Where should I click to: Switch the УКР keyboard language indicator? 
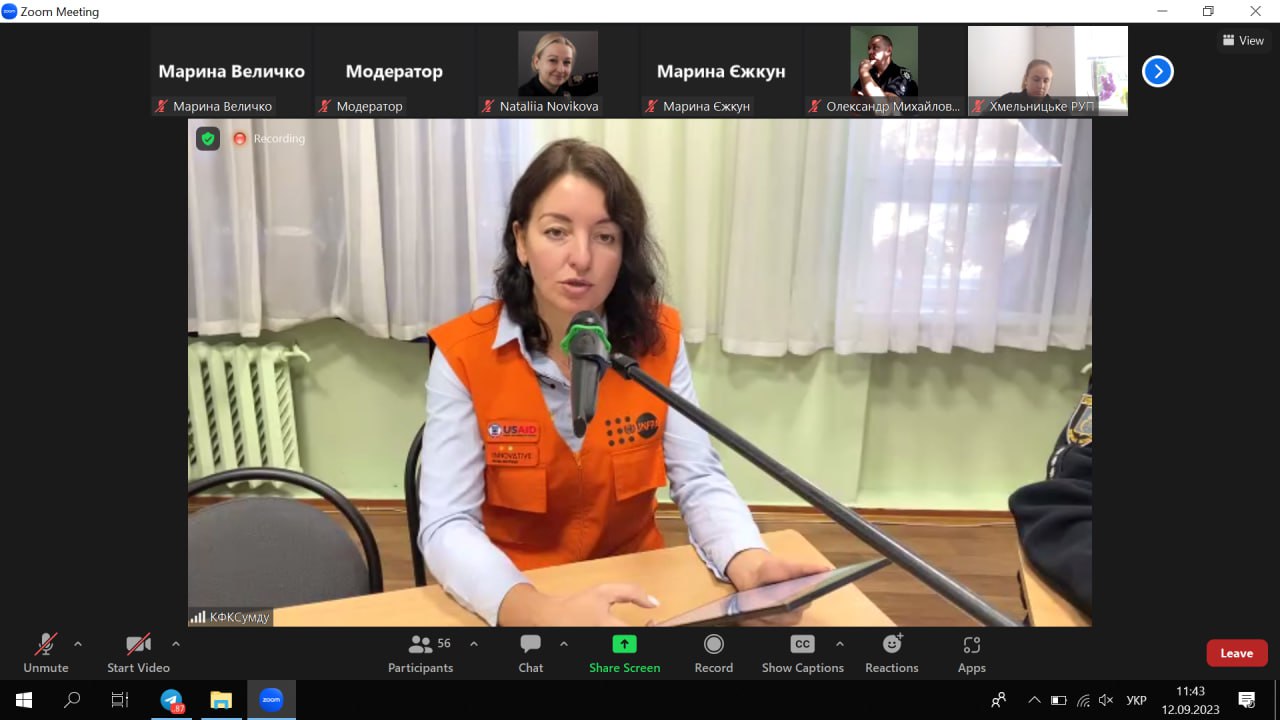click(x=1136, y=700)
